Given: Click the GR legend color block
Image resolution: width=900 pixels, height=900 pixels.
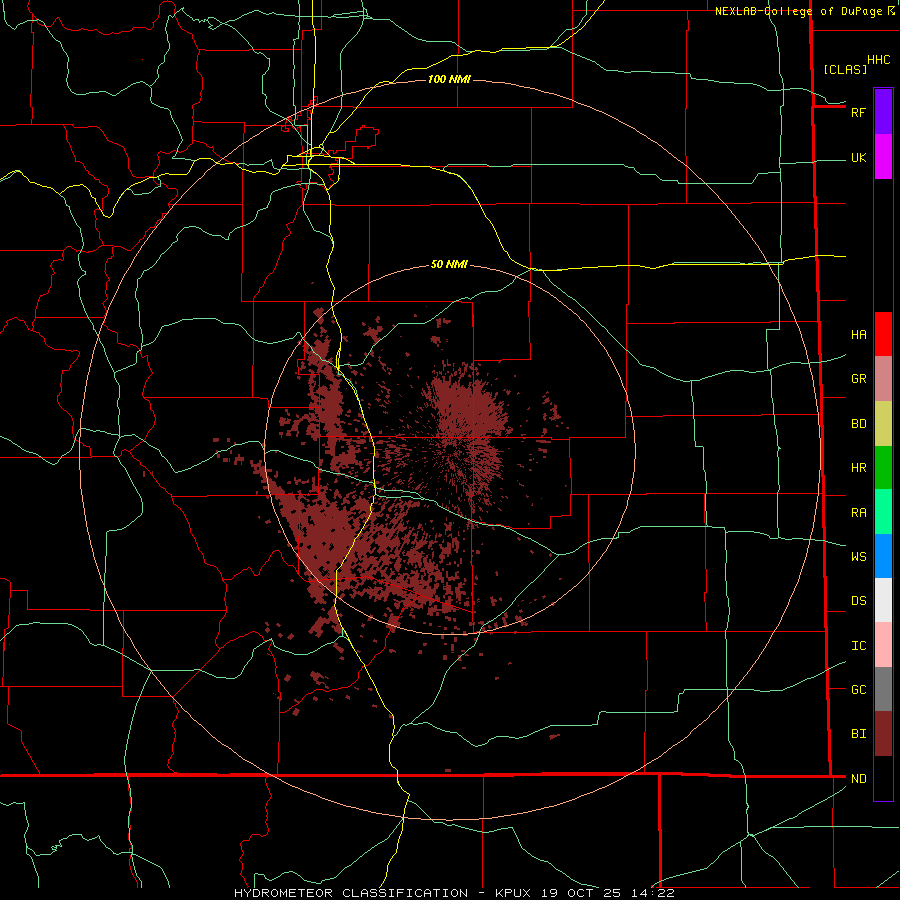Looking at the screenshot, I should pos(883,379).
